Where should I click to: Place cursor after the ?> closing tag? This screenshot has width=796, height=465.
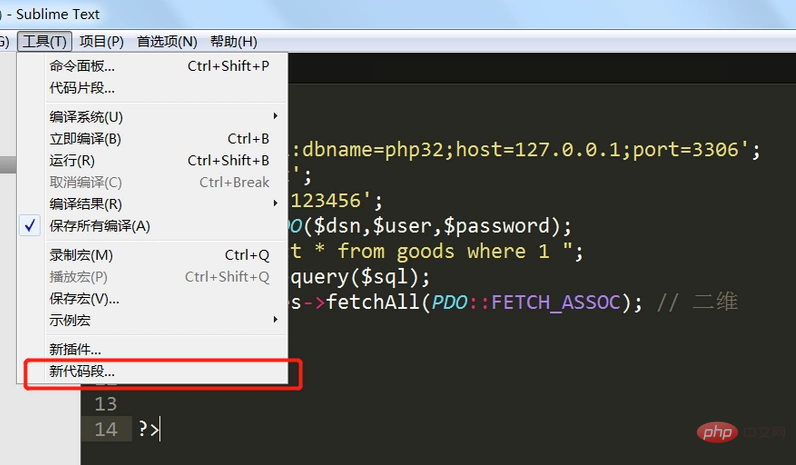click(160, 429)
